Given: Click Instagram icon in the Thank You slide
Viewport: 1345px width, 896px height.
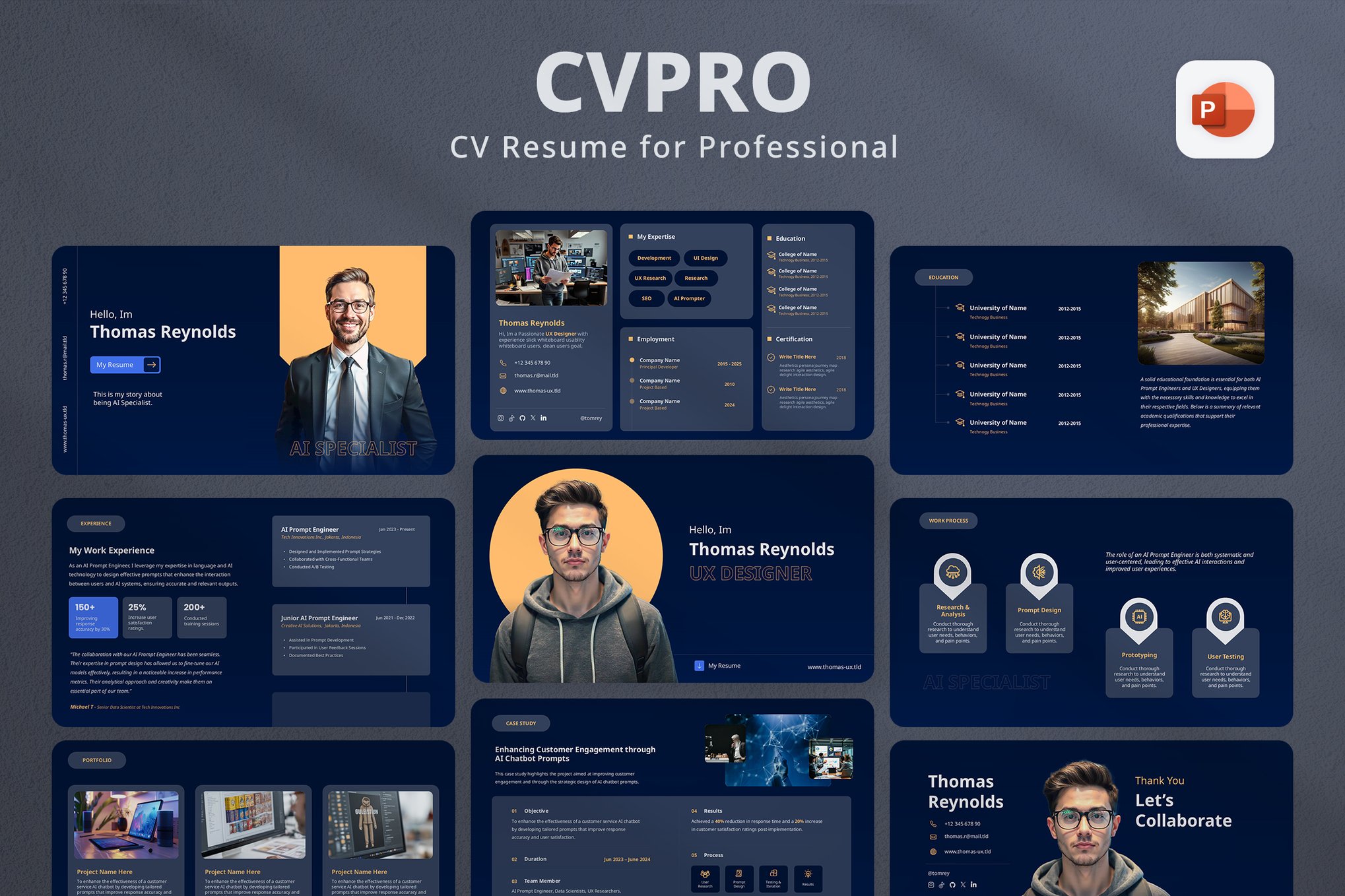Looking at the screenshot, I should click(931, 885).
